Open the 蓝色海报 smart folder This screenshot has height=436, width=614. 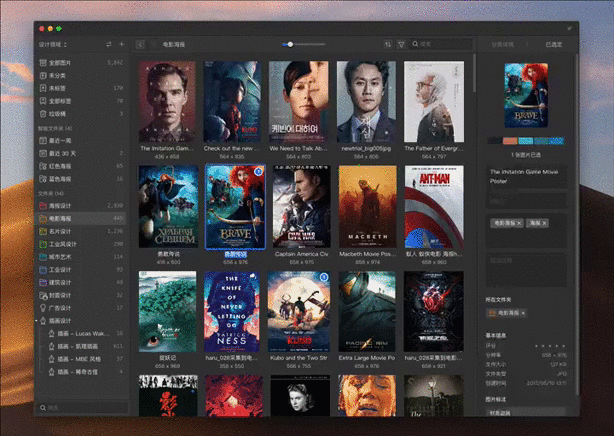pyautogui.click(x=81, y=179)
